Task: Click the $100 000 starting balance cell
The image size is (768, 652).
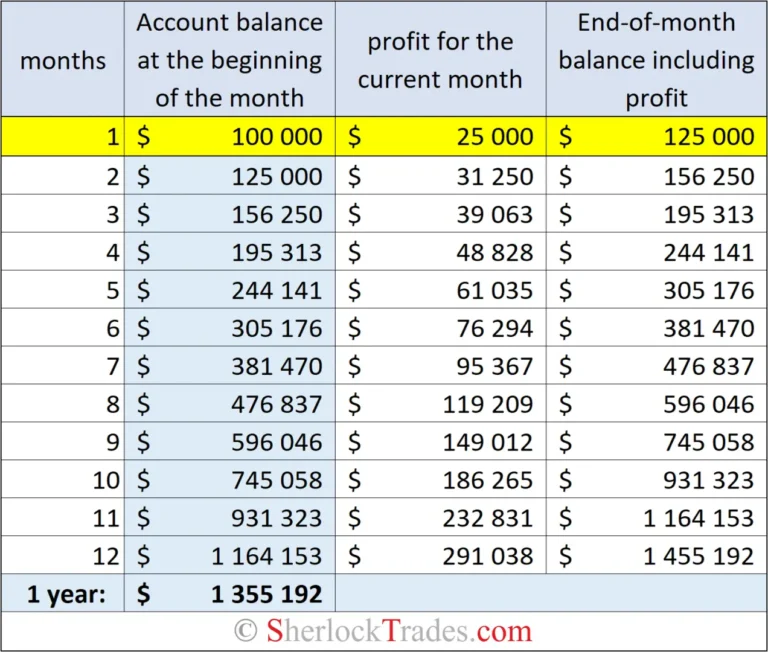Action: pyautogui.click(x=276, y=137)
